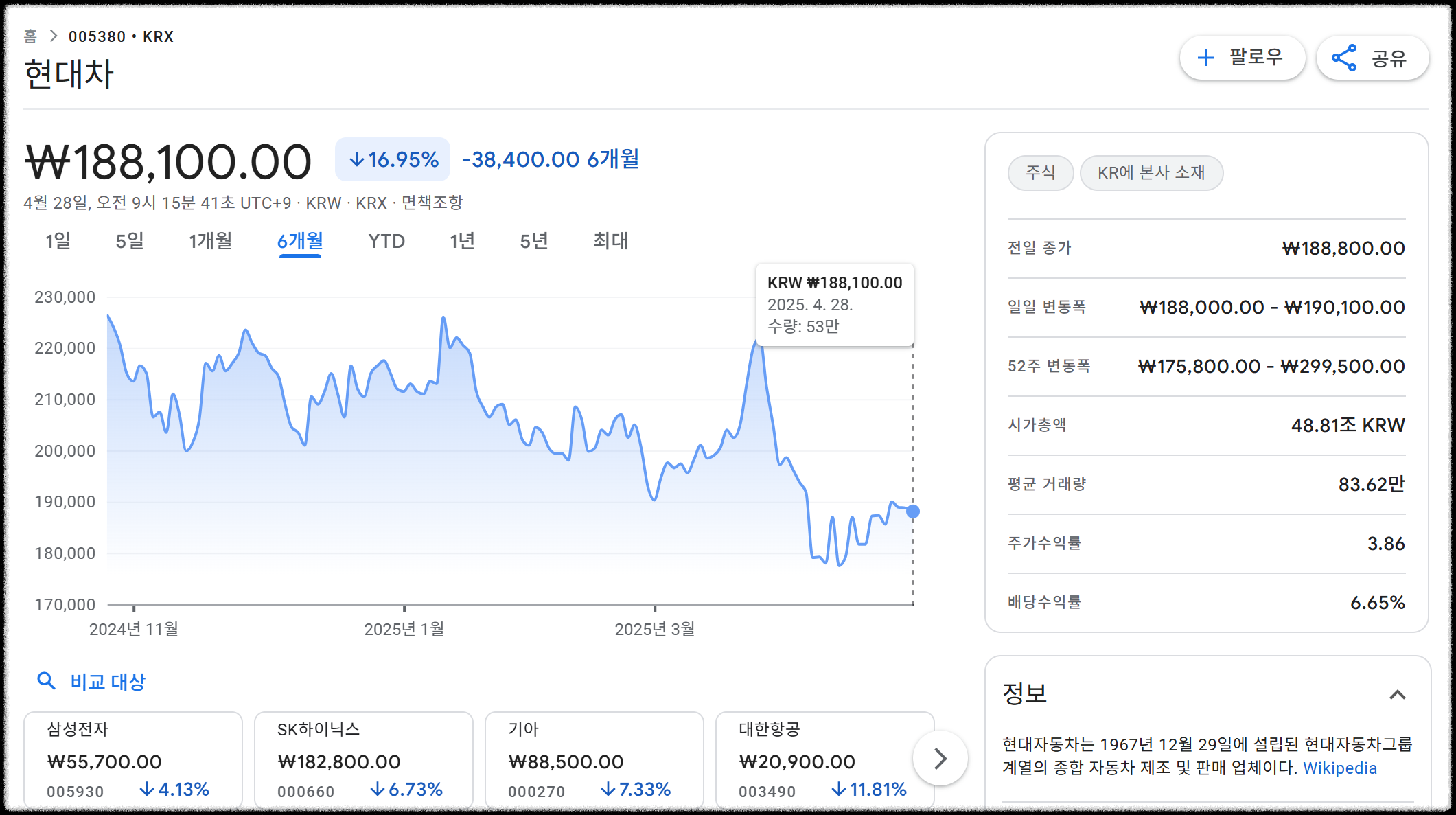The image size is (1456, 815).
Task: Switch chart range to 최대
Action: coord(610,241)
